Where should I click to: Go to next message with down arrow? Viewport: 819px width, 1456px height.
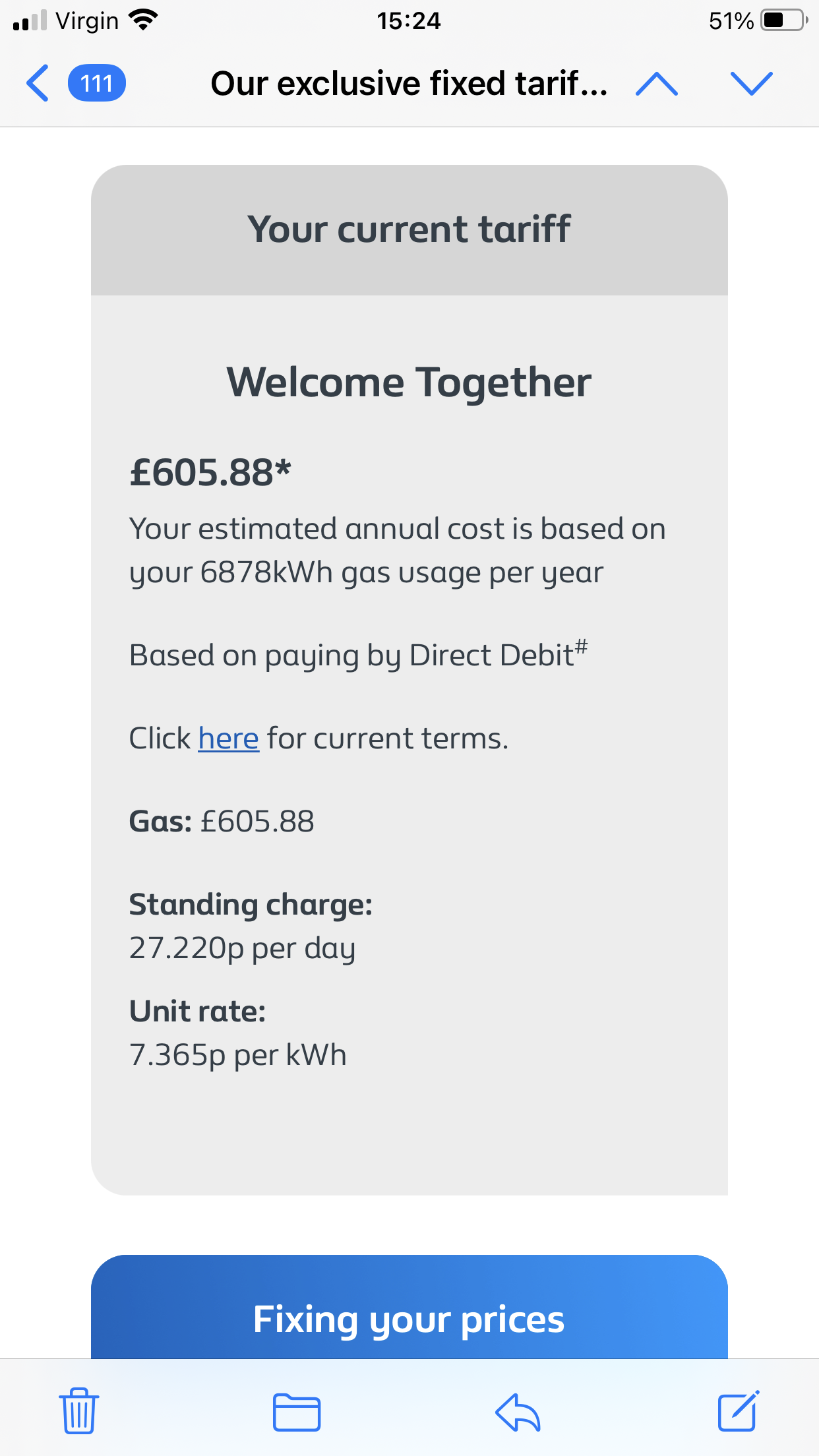(751, 84)
